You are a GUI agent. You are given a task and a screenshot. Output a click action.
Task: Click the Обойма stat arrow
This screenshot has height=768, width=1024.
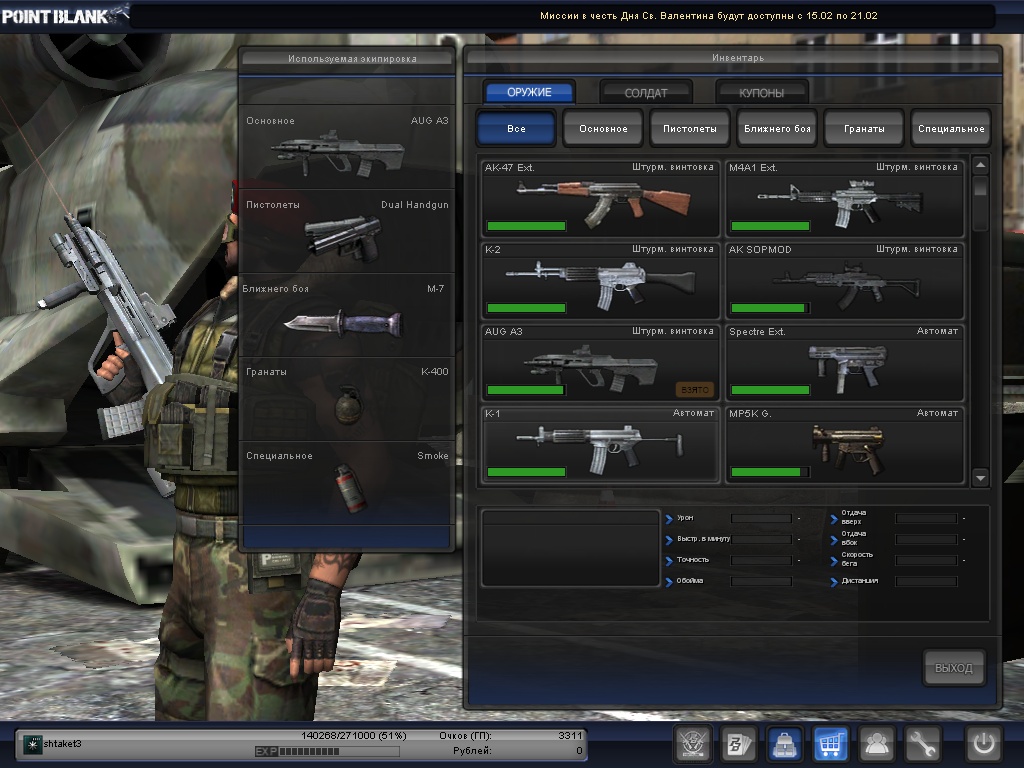tap(669, 582)
